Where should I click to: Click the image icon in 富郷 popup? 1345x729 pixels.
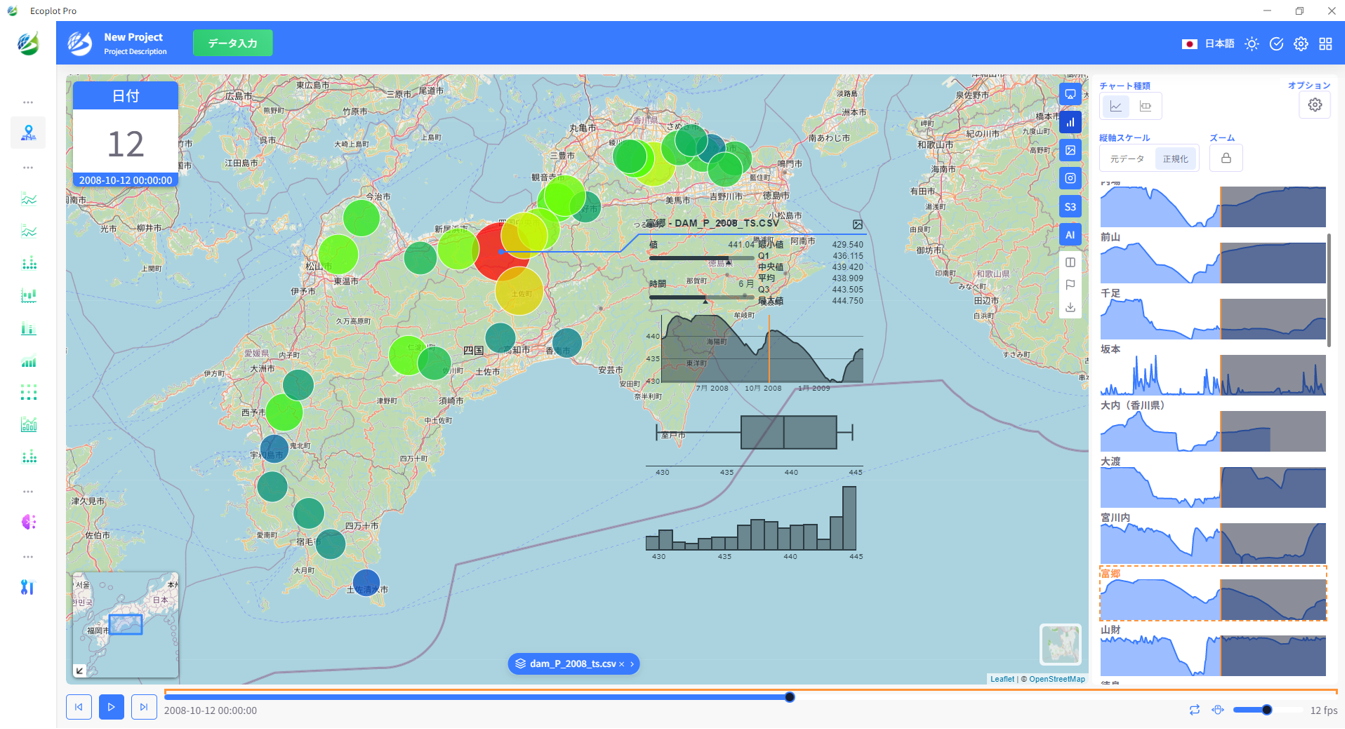[857, 225]
